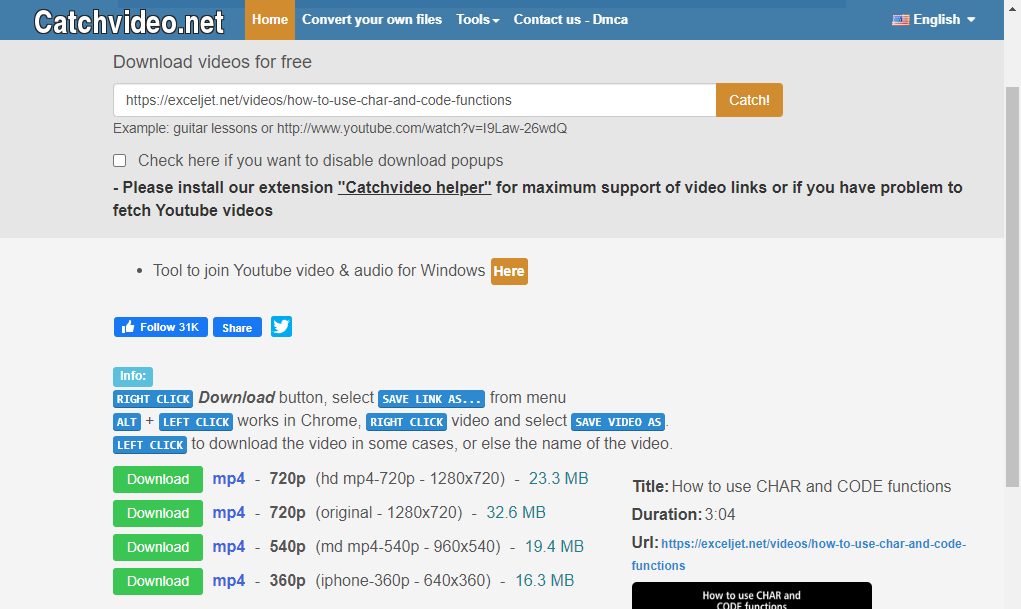This screenshot has width=1021, height=609.
Task: Download the 540p md mp4 video
Action: pos(158,547)
